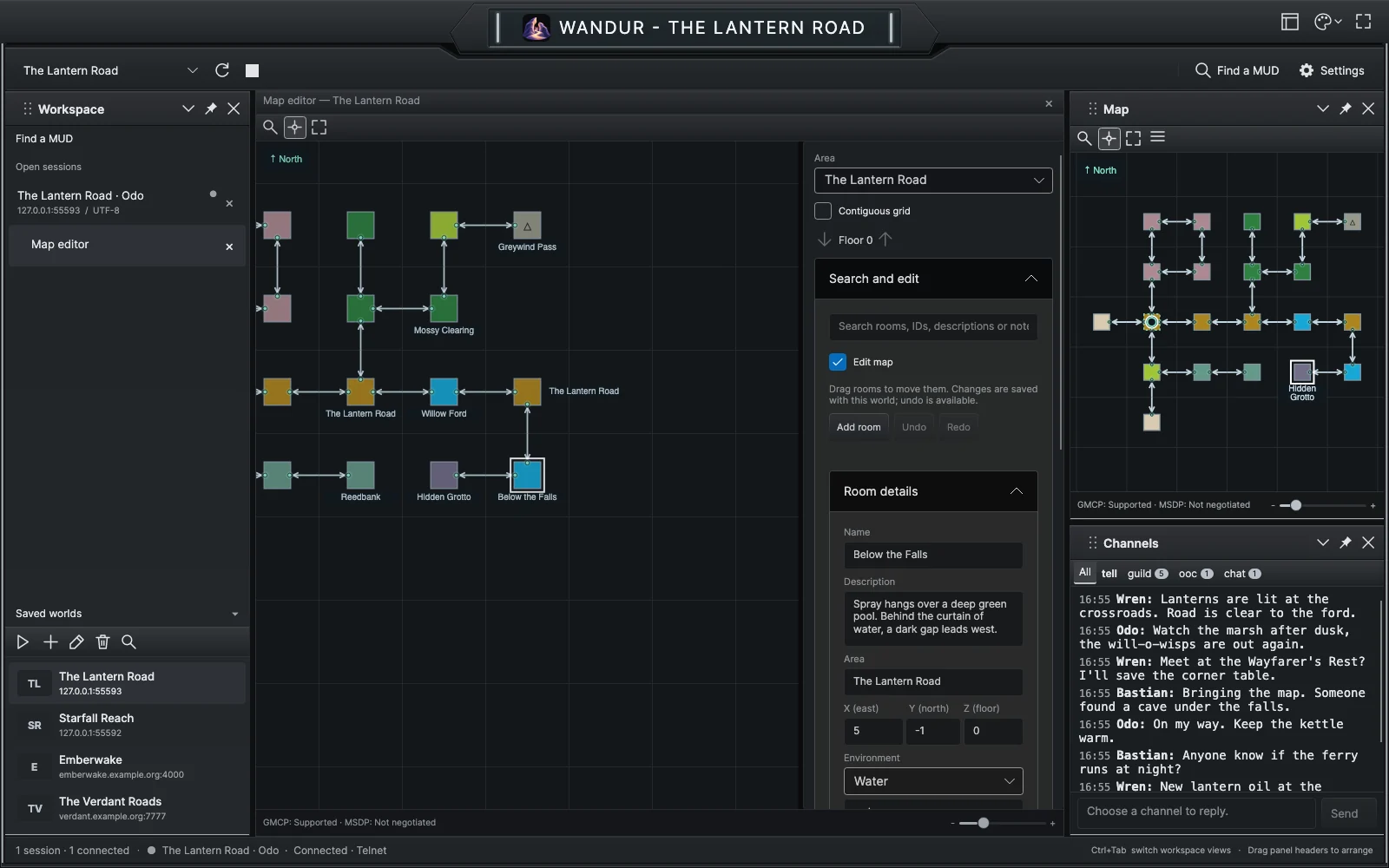1389x868 pixels.
Task: Click the Undo button
Action: [x=914, y=427]
